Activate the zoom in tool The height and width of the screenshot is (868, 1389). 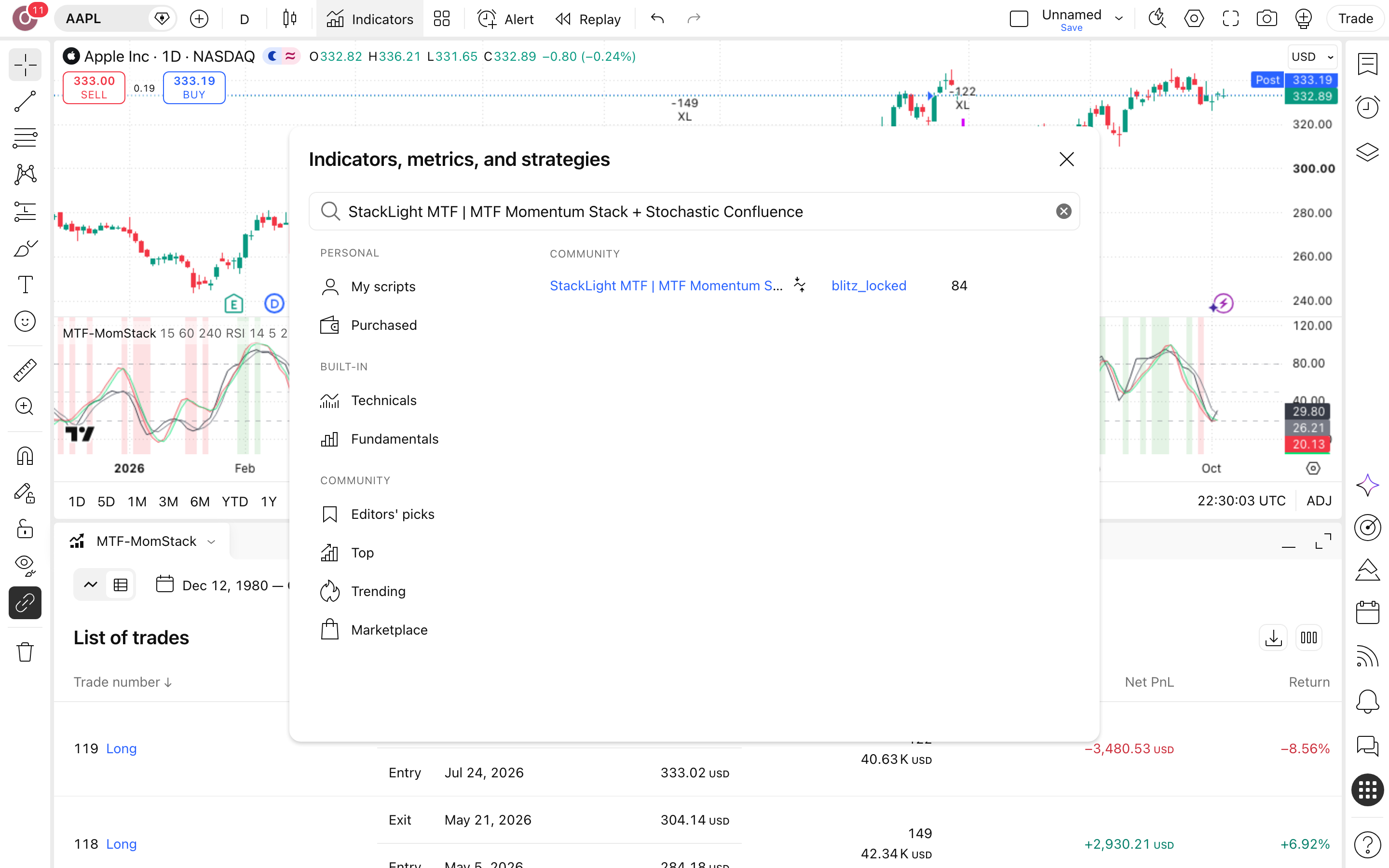coord(25,407)
